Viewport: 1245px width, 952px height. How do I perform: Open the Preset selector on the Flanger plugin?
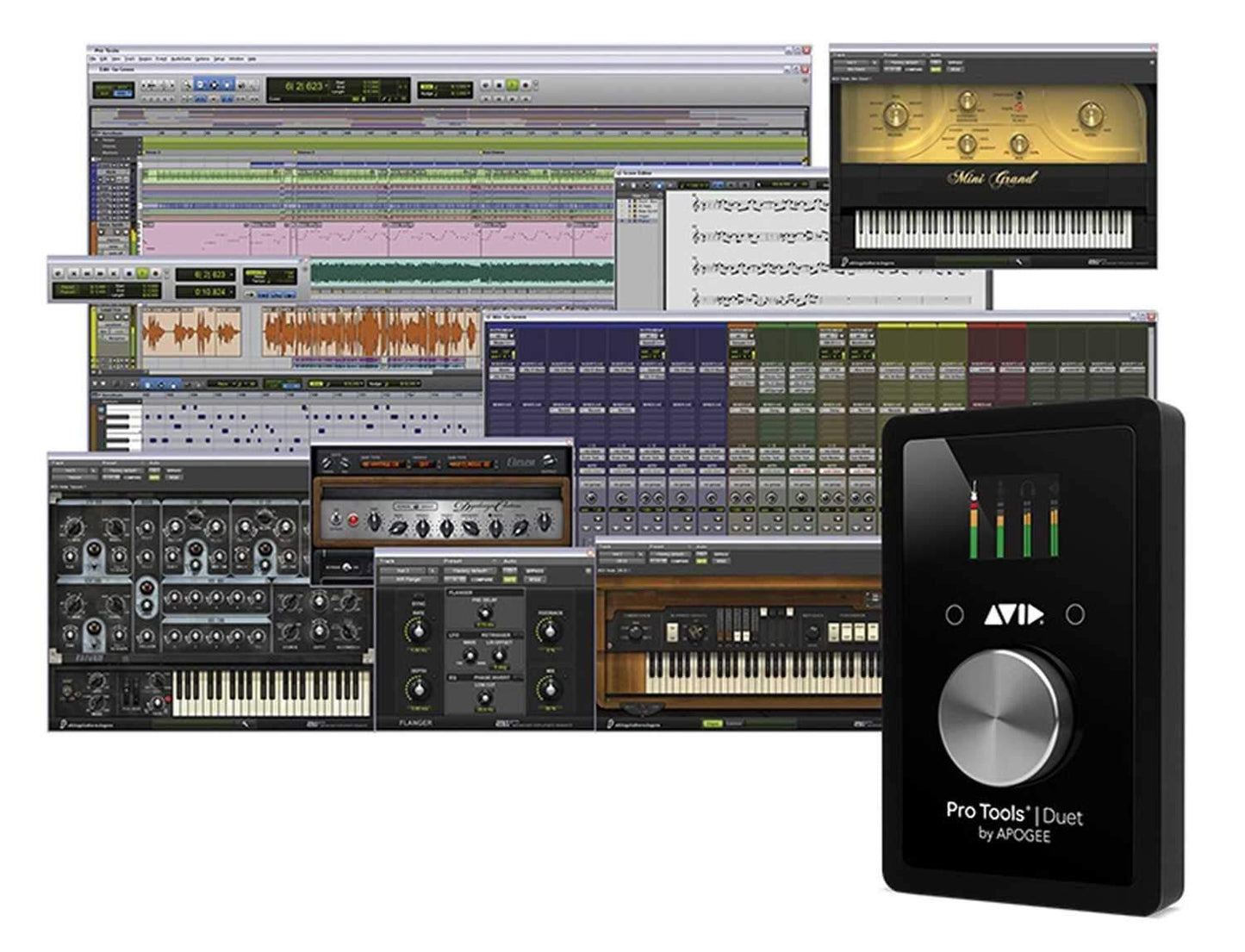tap(469, 570)
